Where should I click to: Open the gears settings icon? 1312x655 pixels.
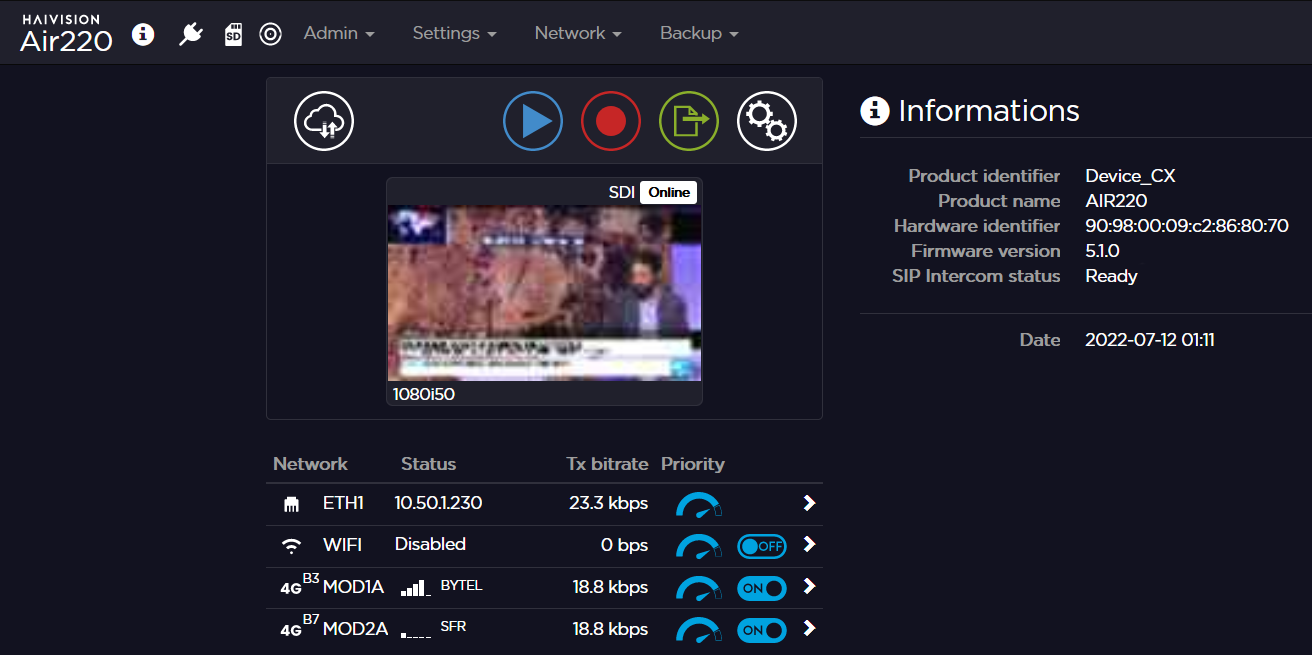(x=766, y=121)
